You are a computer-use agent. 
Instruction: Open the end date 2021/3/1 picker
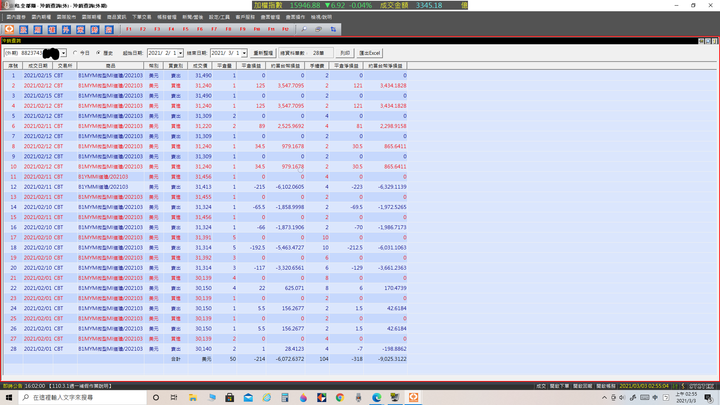click(244, 53)
